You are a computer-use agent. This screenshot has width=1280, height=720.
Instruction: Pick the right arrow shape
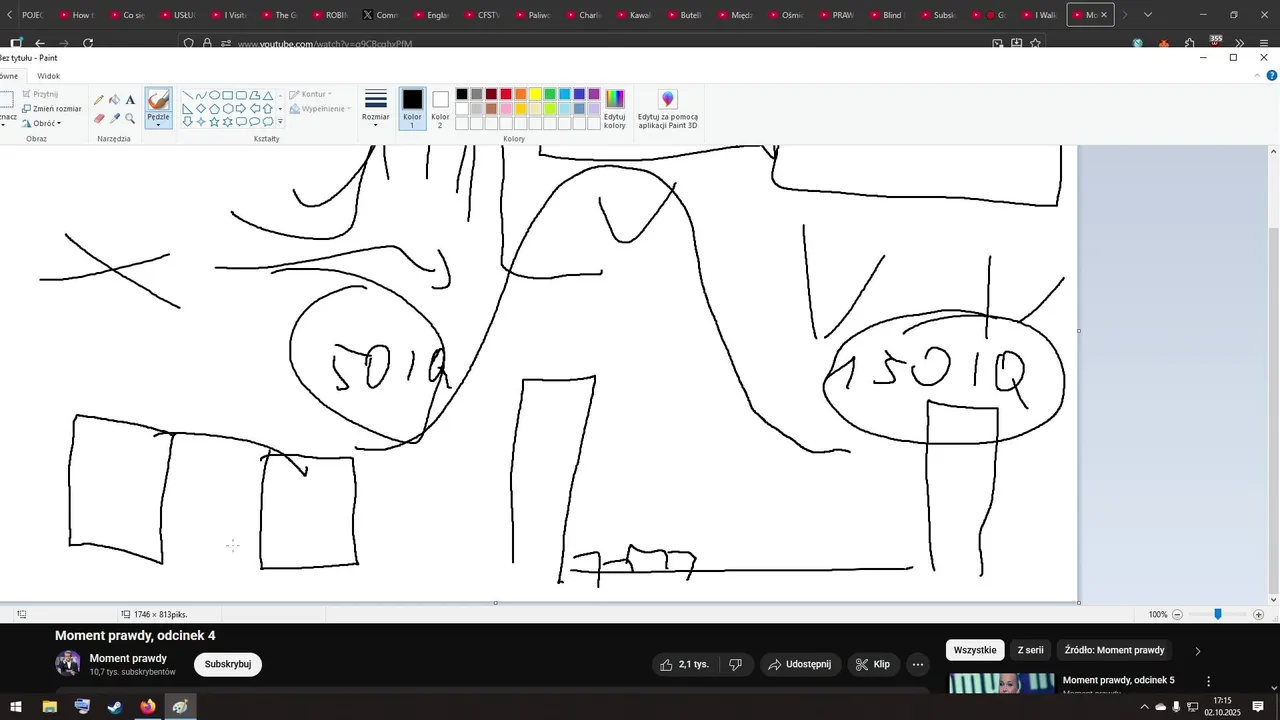(241, 108)
